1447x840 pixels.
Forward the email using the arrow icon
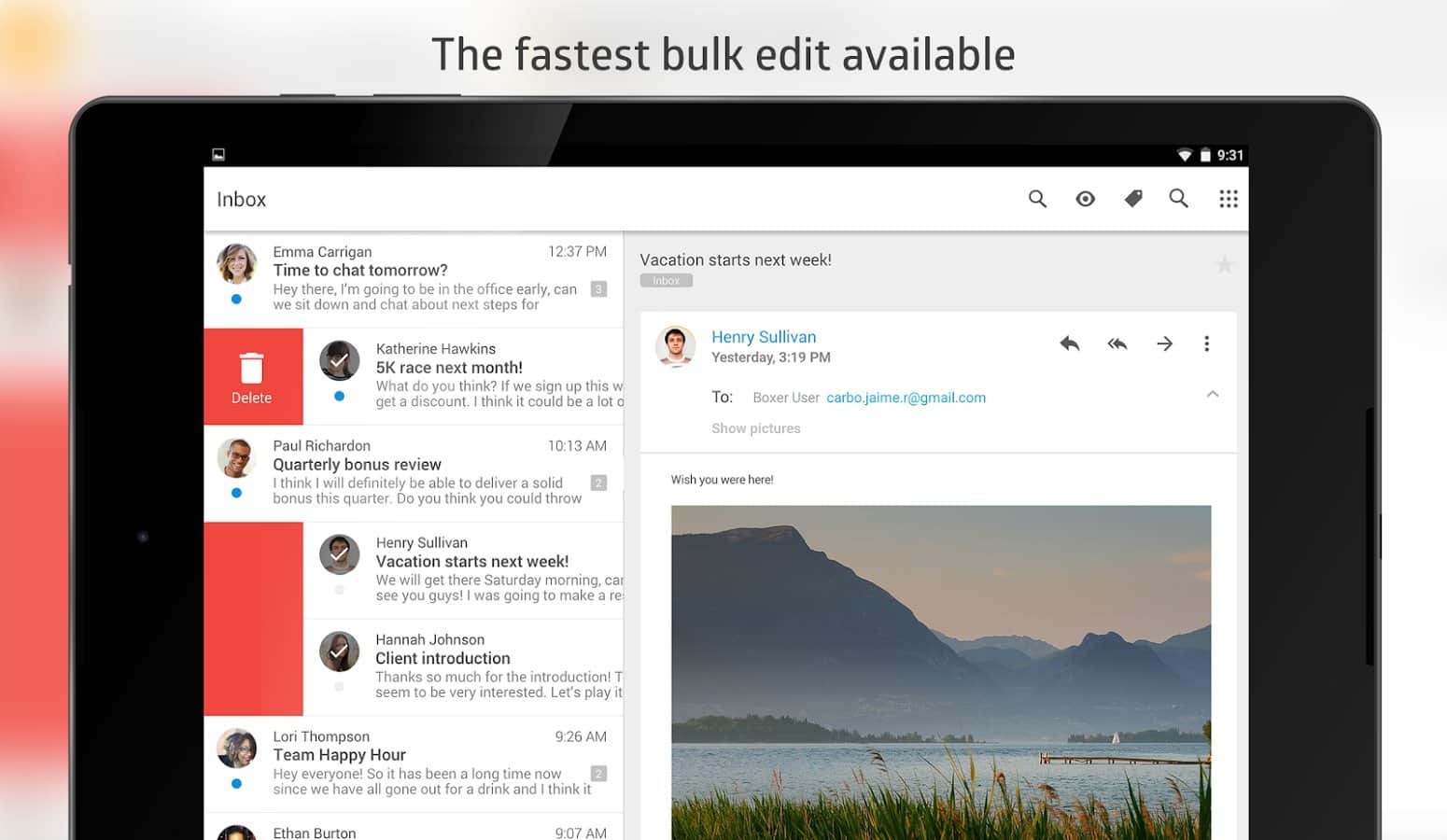[x=1164, y=343]
